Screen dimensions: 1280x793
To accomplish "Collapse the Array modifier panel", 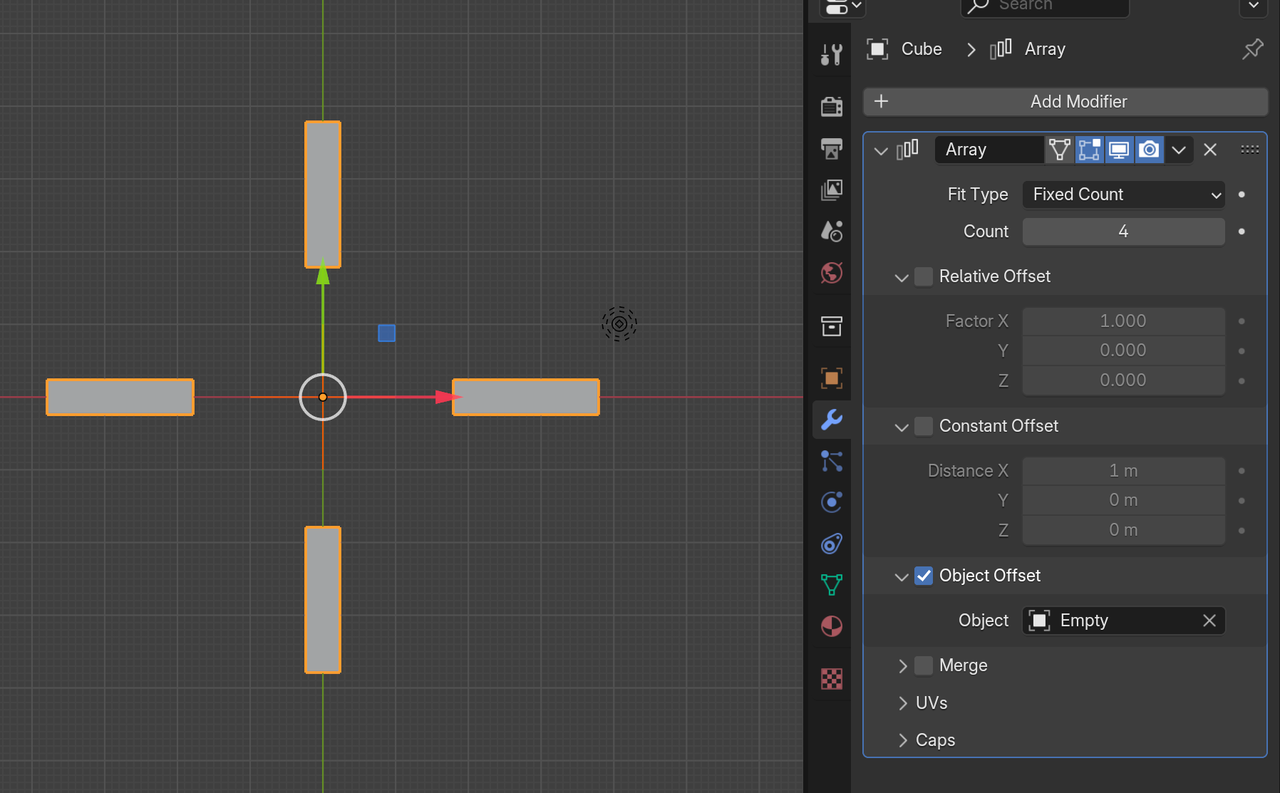I will point(881,151).
